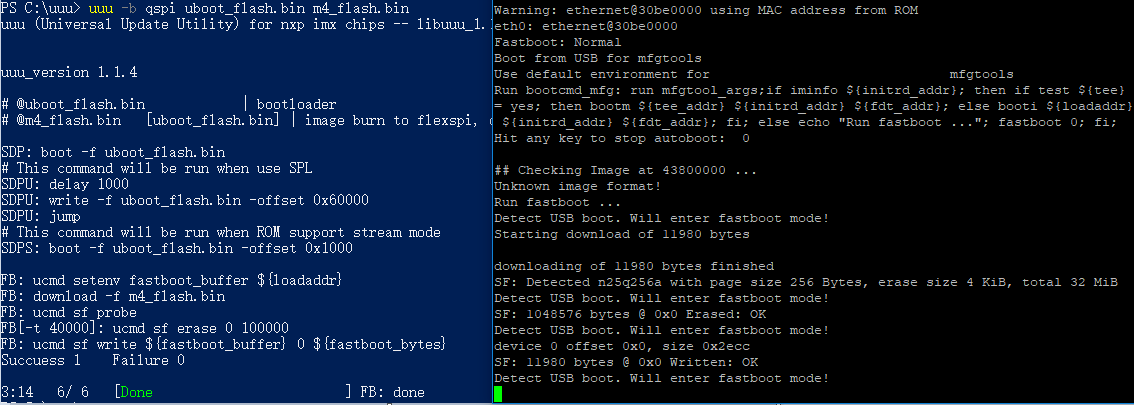The width and height of the screenshot is (1134, 405).
Task: Click the 'FB: done' status text
Action: (392, 392)
